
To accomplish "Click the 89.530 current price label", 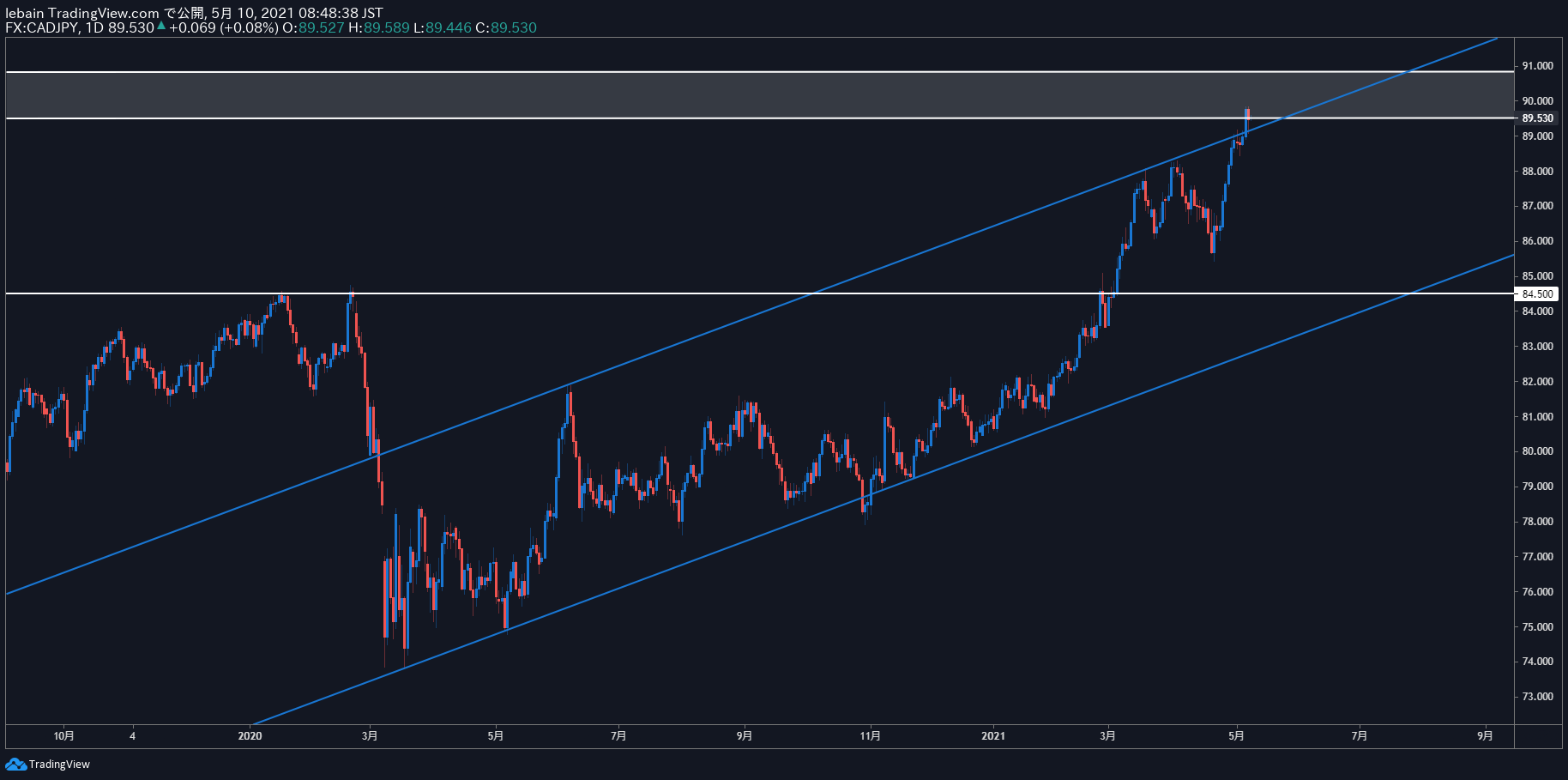I will [1537, 118].
